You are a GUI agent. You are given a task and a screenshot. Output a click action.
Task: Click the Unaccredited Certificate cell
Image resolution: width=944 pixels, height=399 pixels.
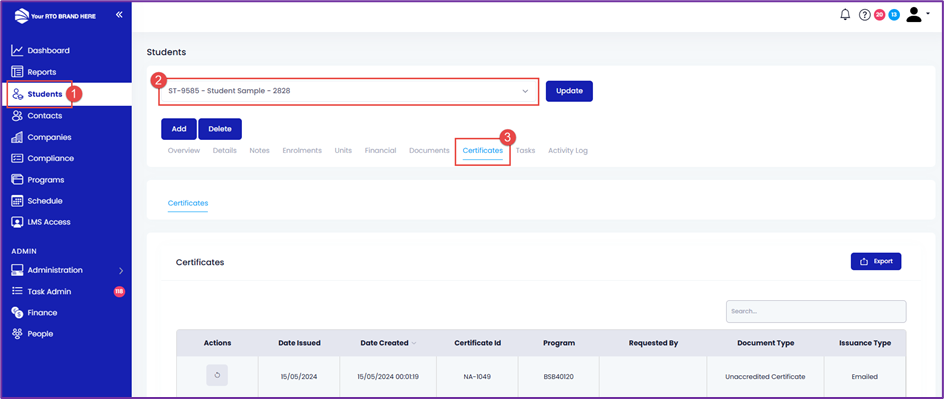(x=765, y=377)
